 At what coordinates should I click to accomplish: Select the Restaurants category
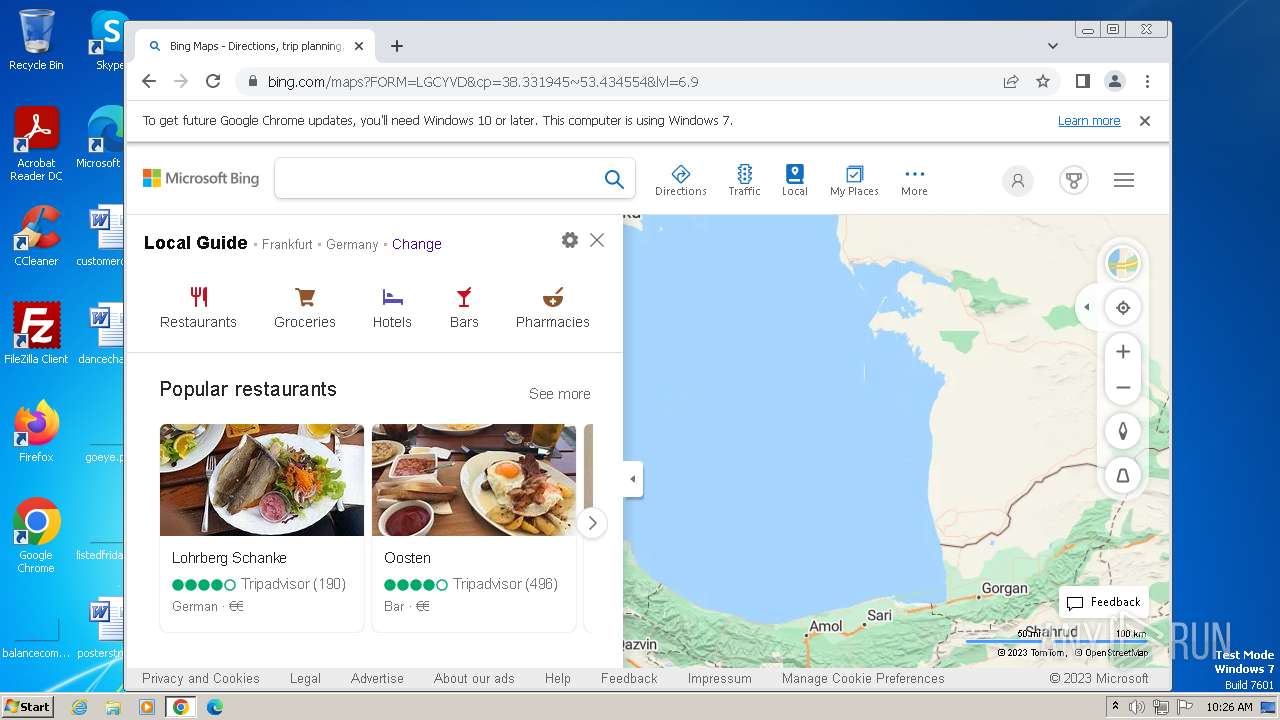tap(198, 308)
